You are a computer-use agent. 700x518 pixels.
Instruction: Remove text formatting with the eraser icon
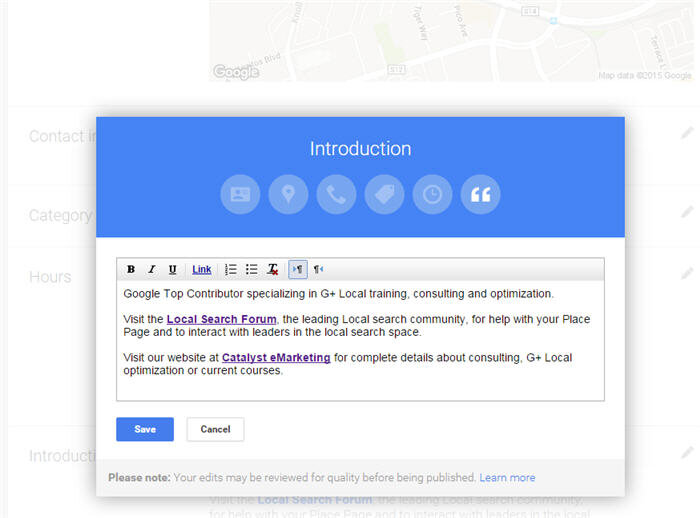[272, 269]
